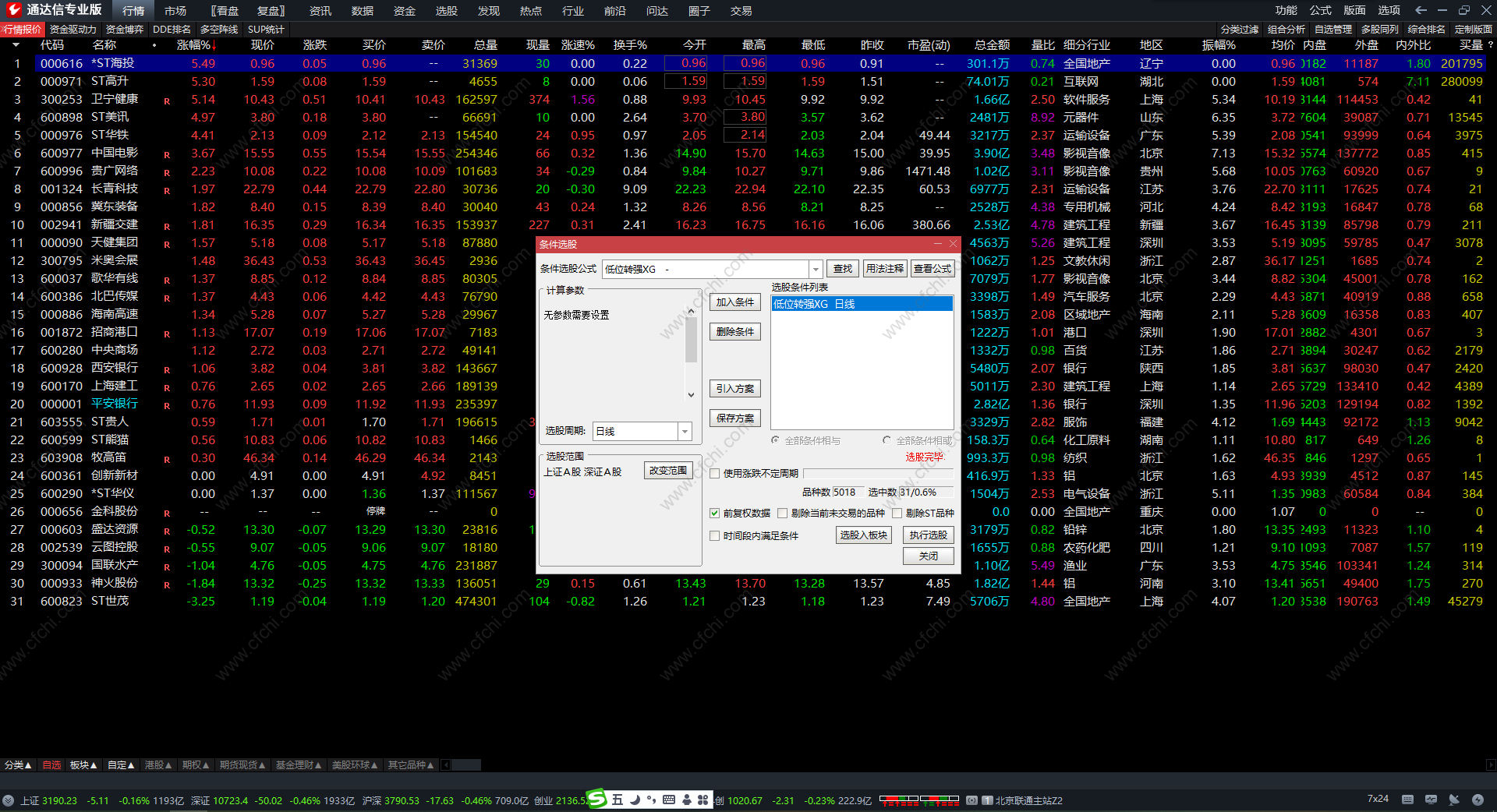Expand the 板块 bottom menu

pos(83,765)
